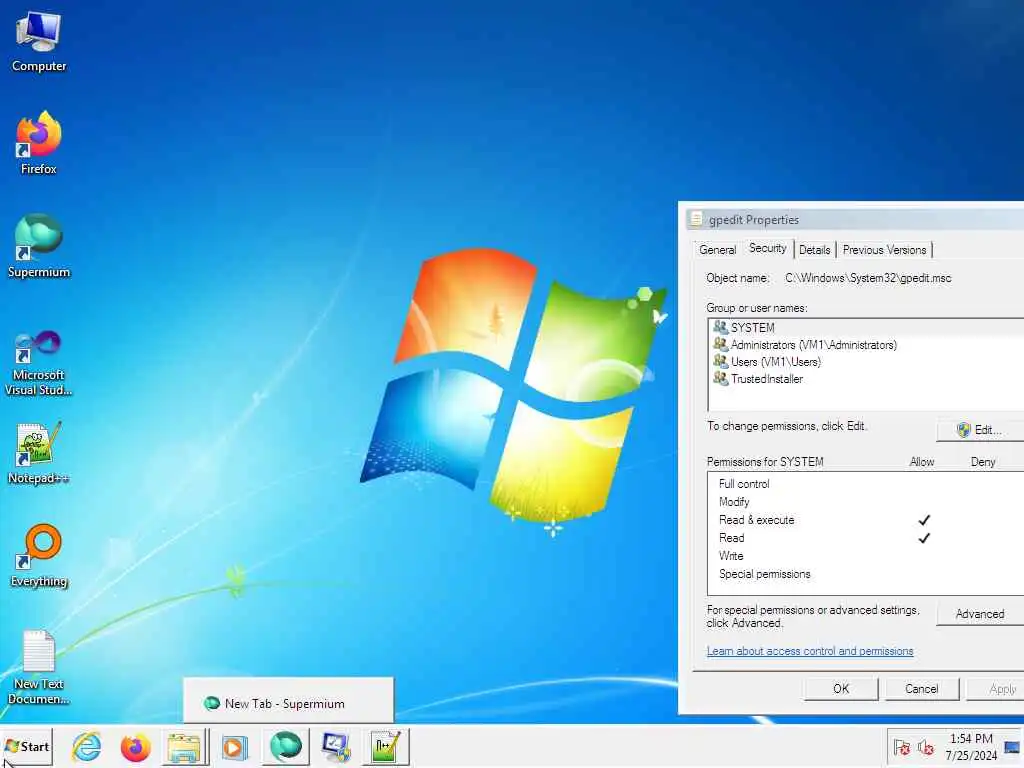Click the object name path C:\Windows\System32\gpedit.msc

868,278
